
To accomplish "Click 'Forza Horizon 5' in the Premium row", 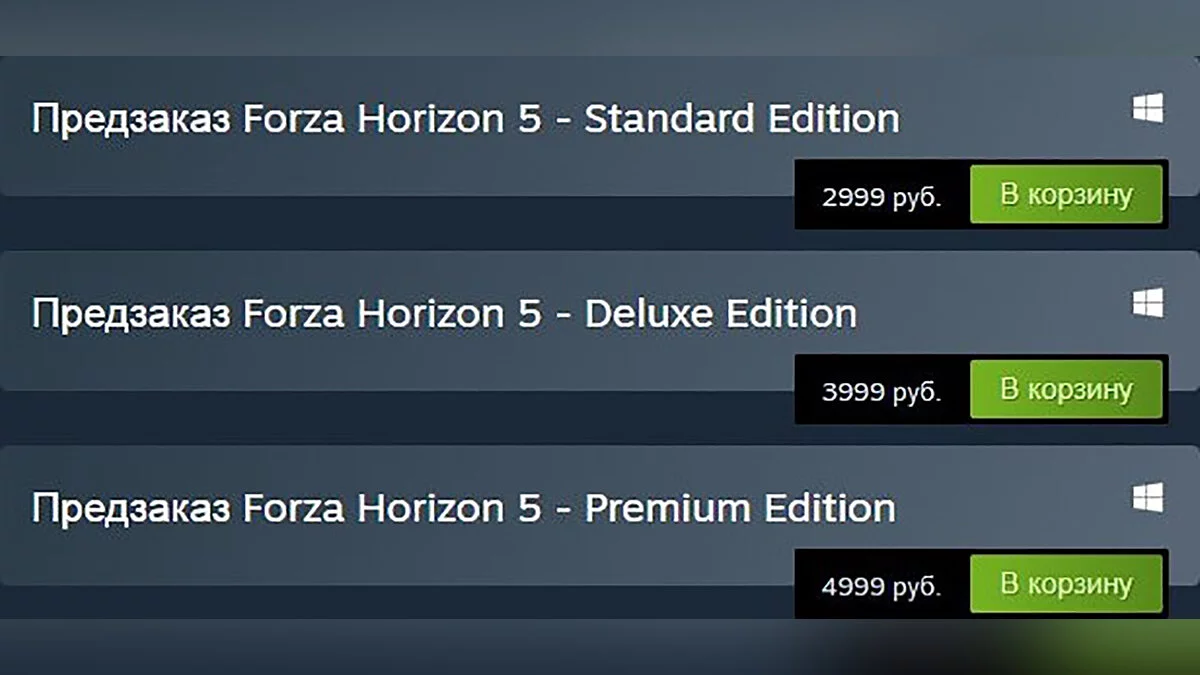I will (x=392, y=509).
